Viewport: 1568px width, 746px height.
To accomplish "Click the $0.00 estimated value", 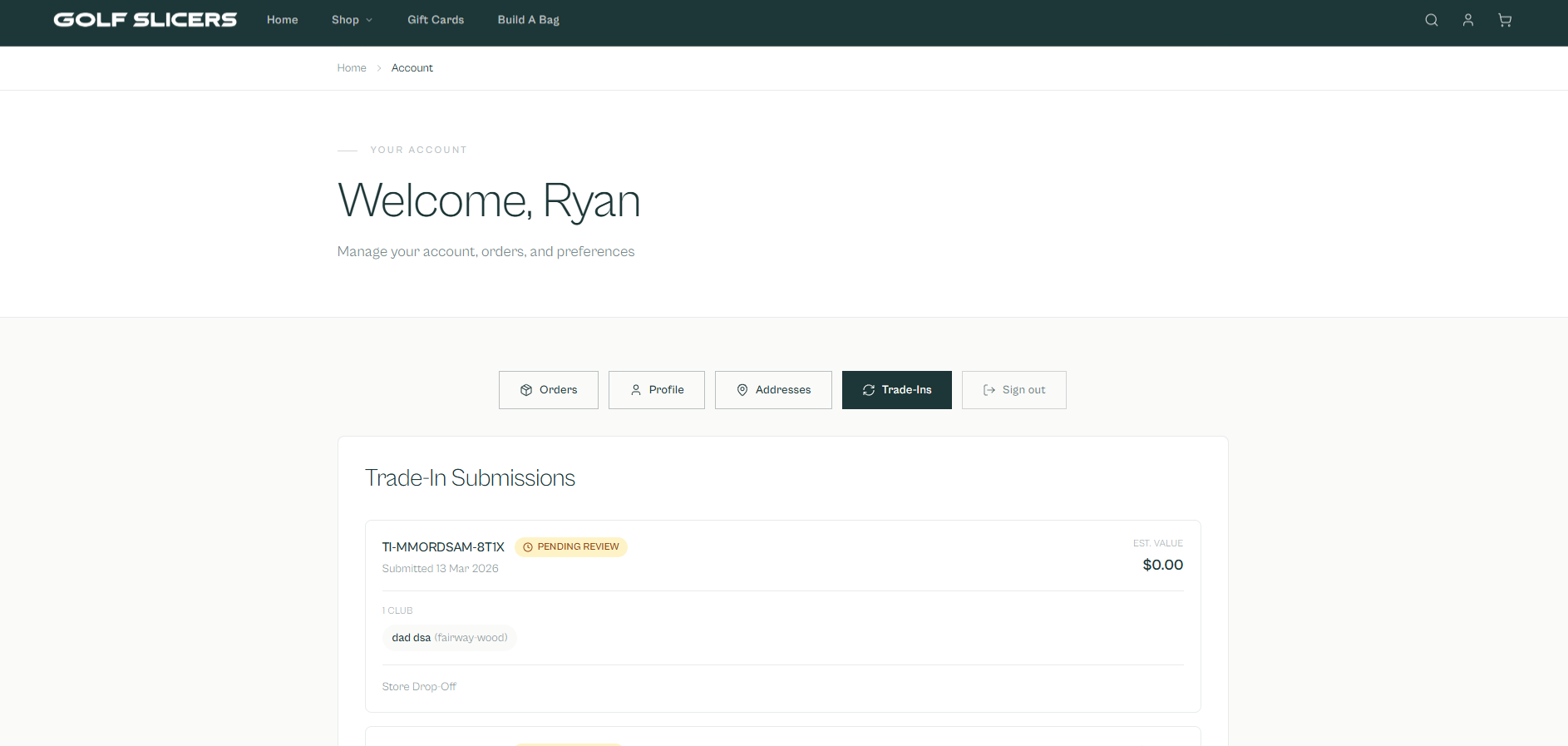I will (x=1162, y=565).
